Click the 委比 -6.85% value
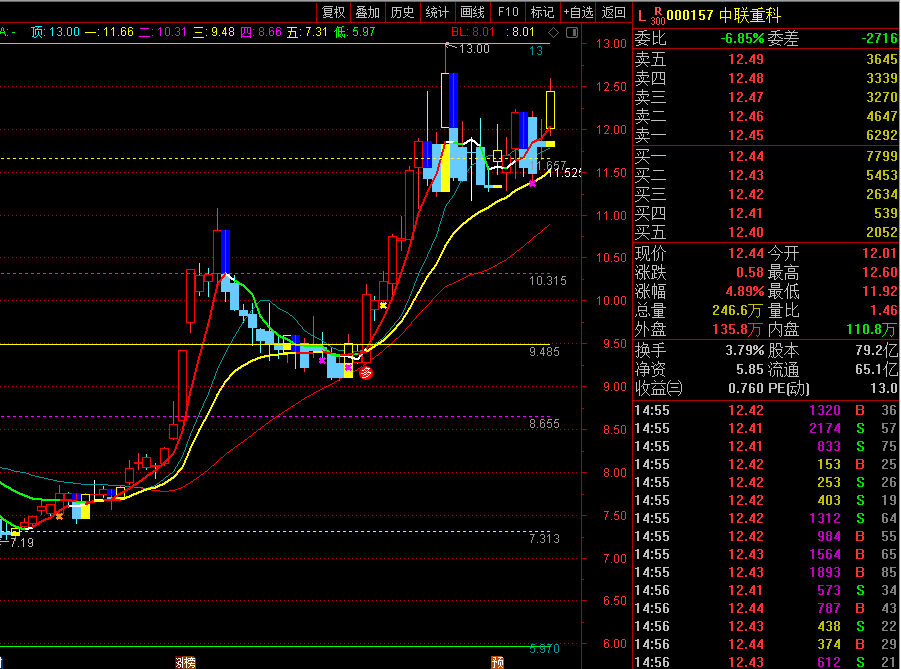Image resolution: width=901 pixels, height=669 pixels. coord(742,39)
